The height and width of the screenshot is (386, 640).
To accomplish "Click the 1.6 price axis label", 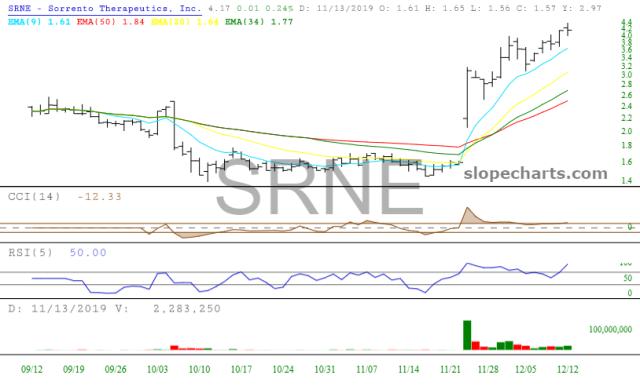I will coord(627,162).
